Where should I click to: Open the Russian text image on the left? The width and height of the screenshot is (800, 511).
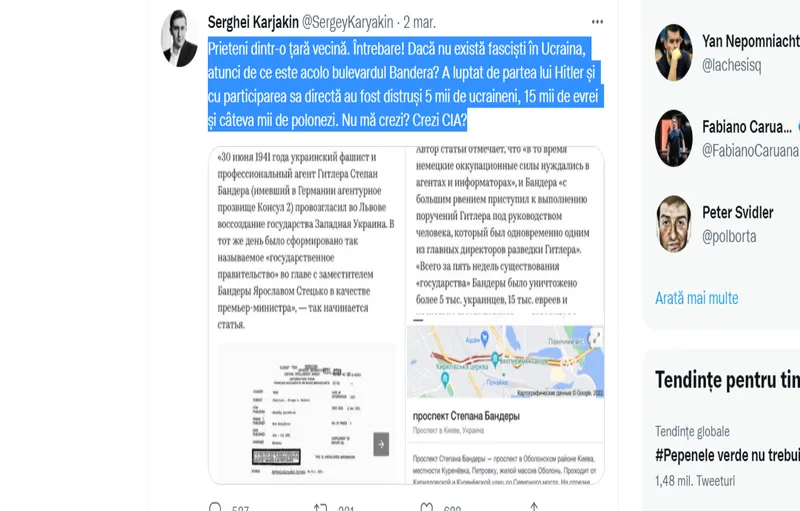point(306,241)
